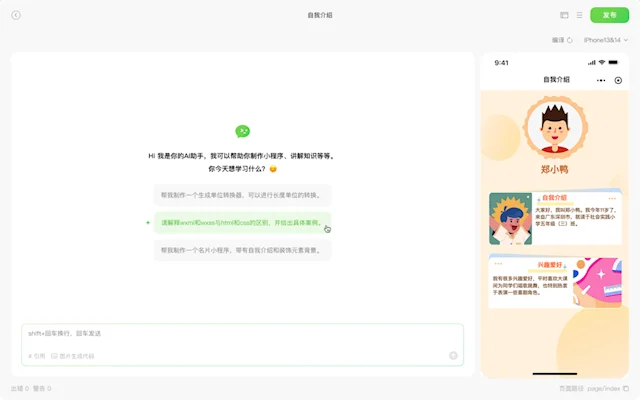This screenshot has width=640, height=400.
Task: Open the 兴趣爱好 card in preview
Action: pyautogui.click(x=555, y=282)
